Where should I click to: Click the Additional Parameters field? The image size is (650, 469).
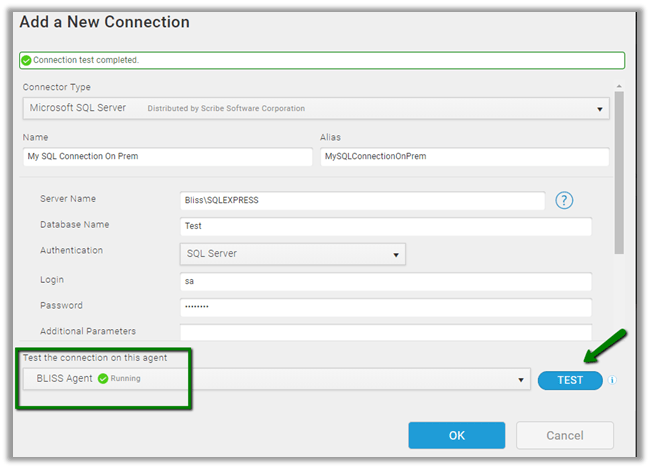click(385, 332)
